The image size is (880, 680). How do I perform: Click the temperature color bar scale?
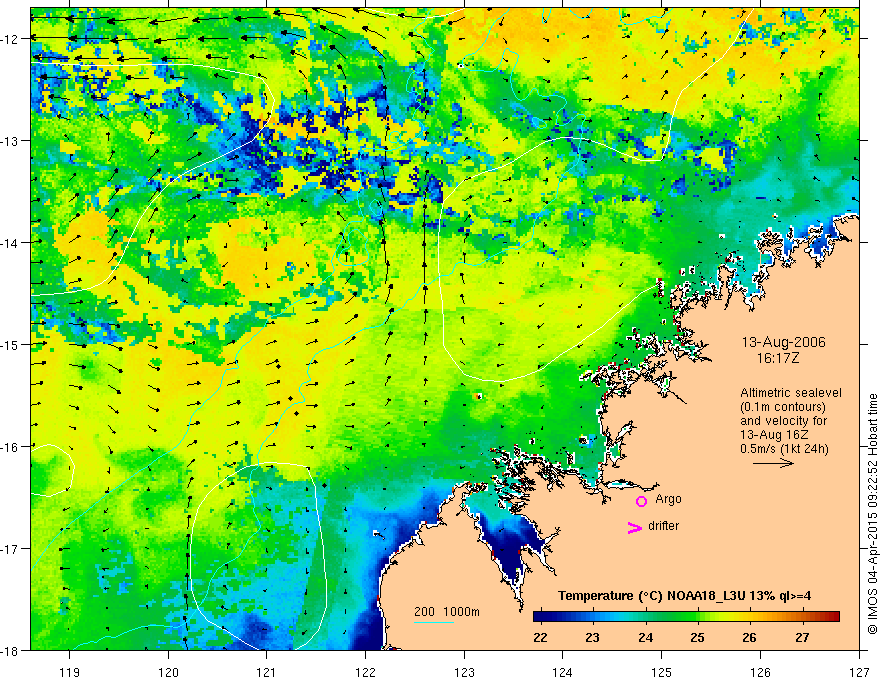click(686, 616)
